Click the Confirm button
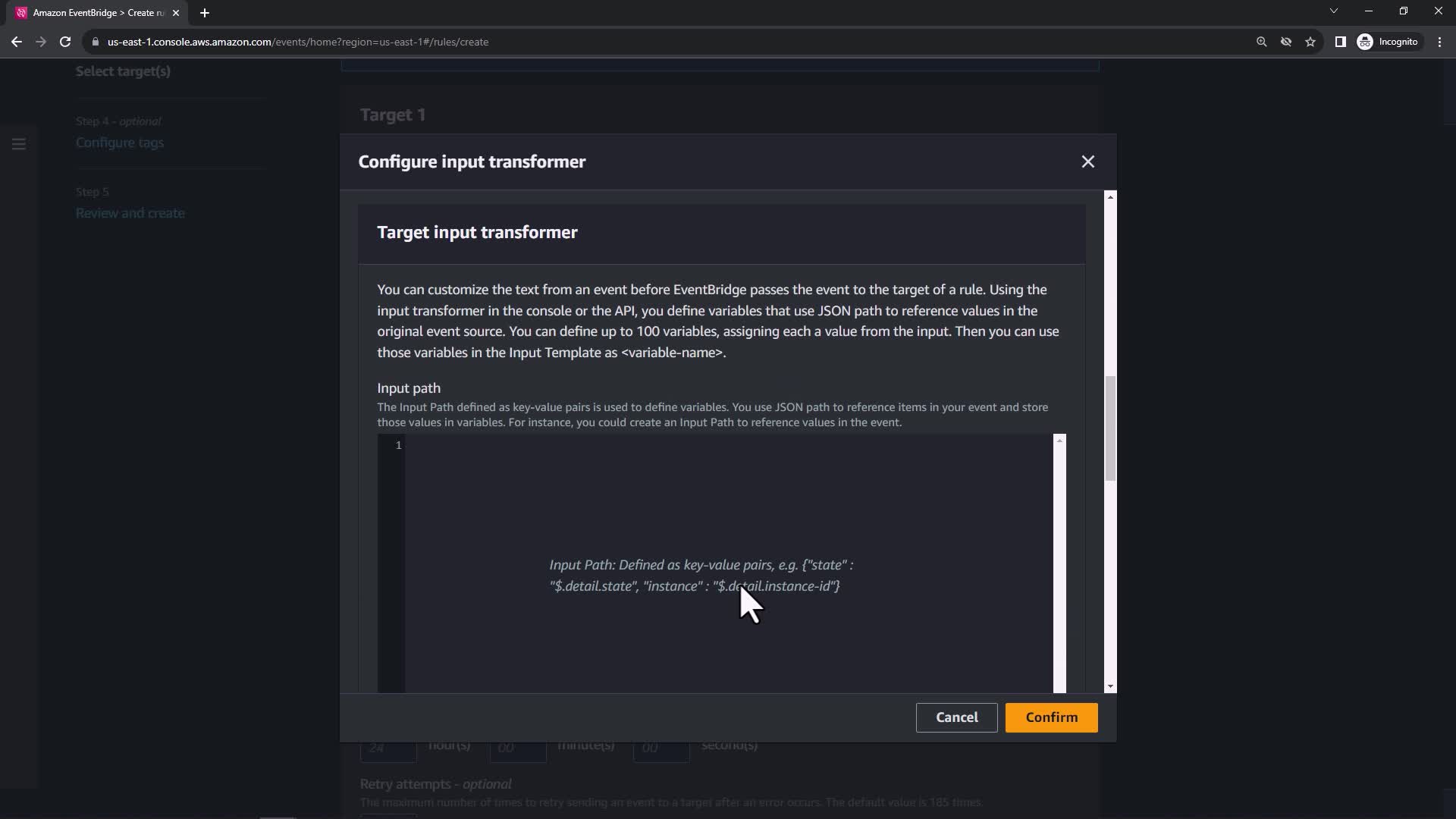The image size is (1456, 819). 1051,717
